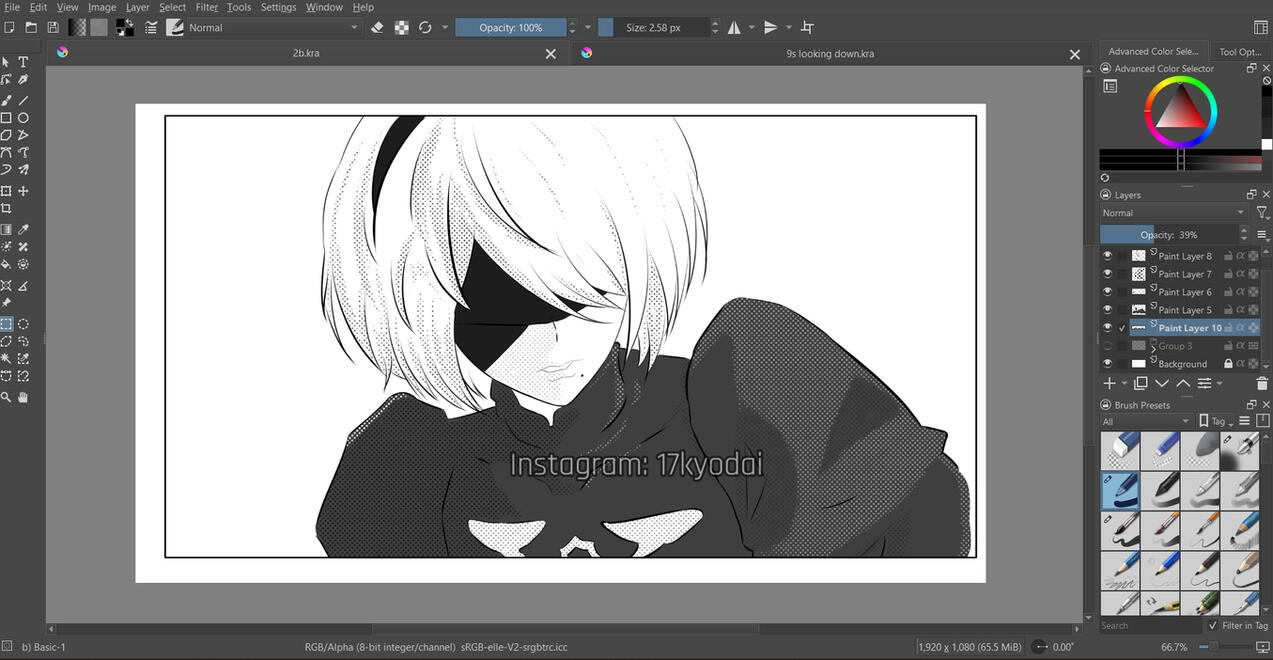Move layer down in the stack

(1162, 383)
